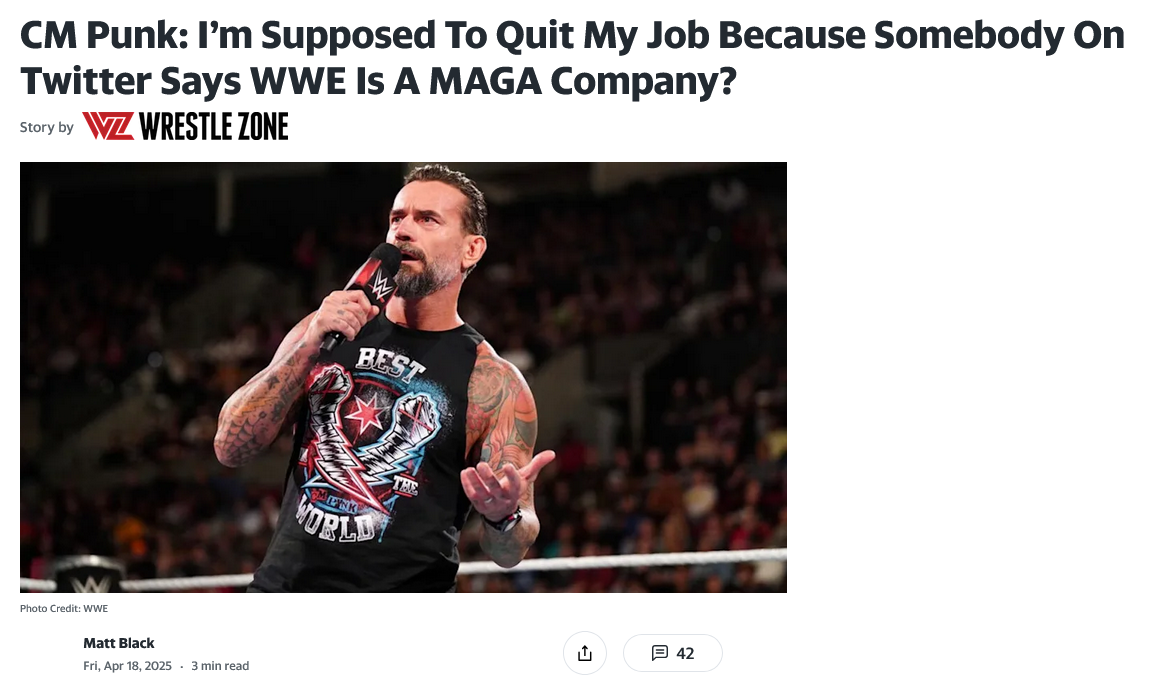
Task: Click the 3 min read label
Action: [220, 666]
